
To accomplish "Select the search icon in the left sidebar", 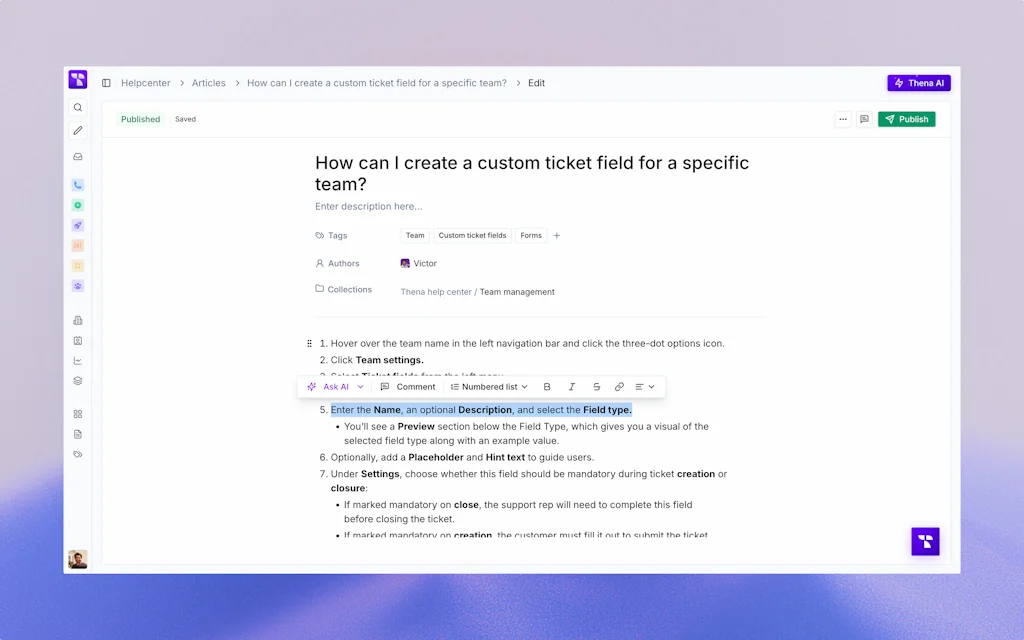I will tap(78, 106).
